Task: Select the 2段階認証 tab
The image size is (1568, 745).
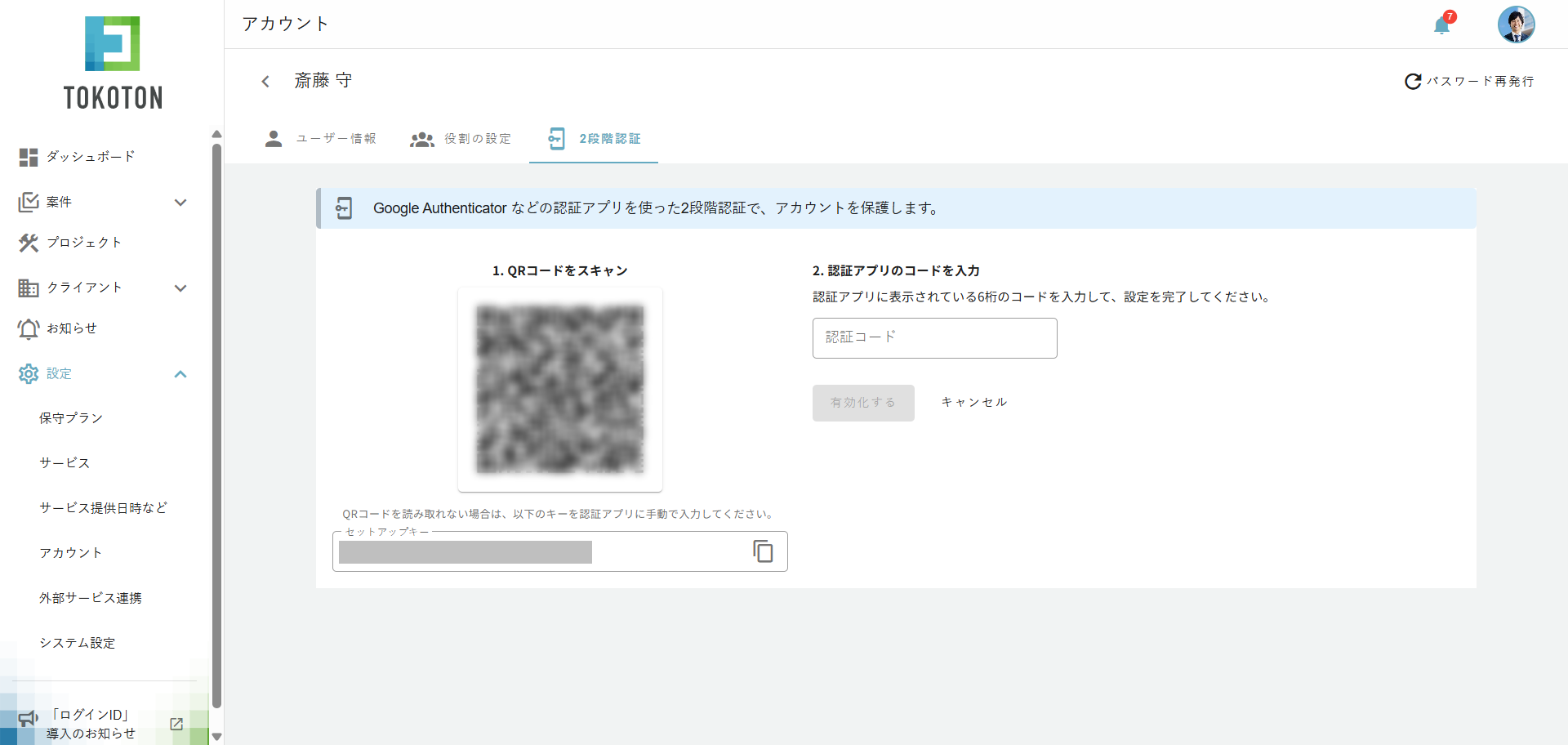Action: [594, 139]
